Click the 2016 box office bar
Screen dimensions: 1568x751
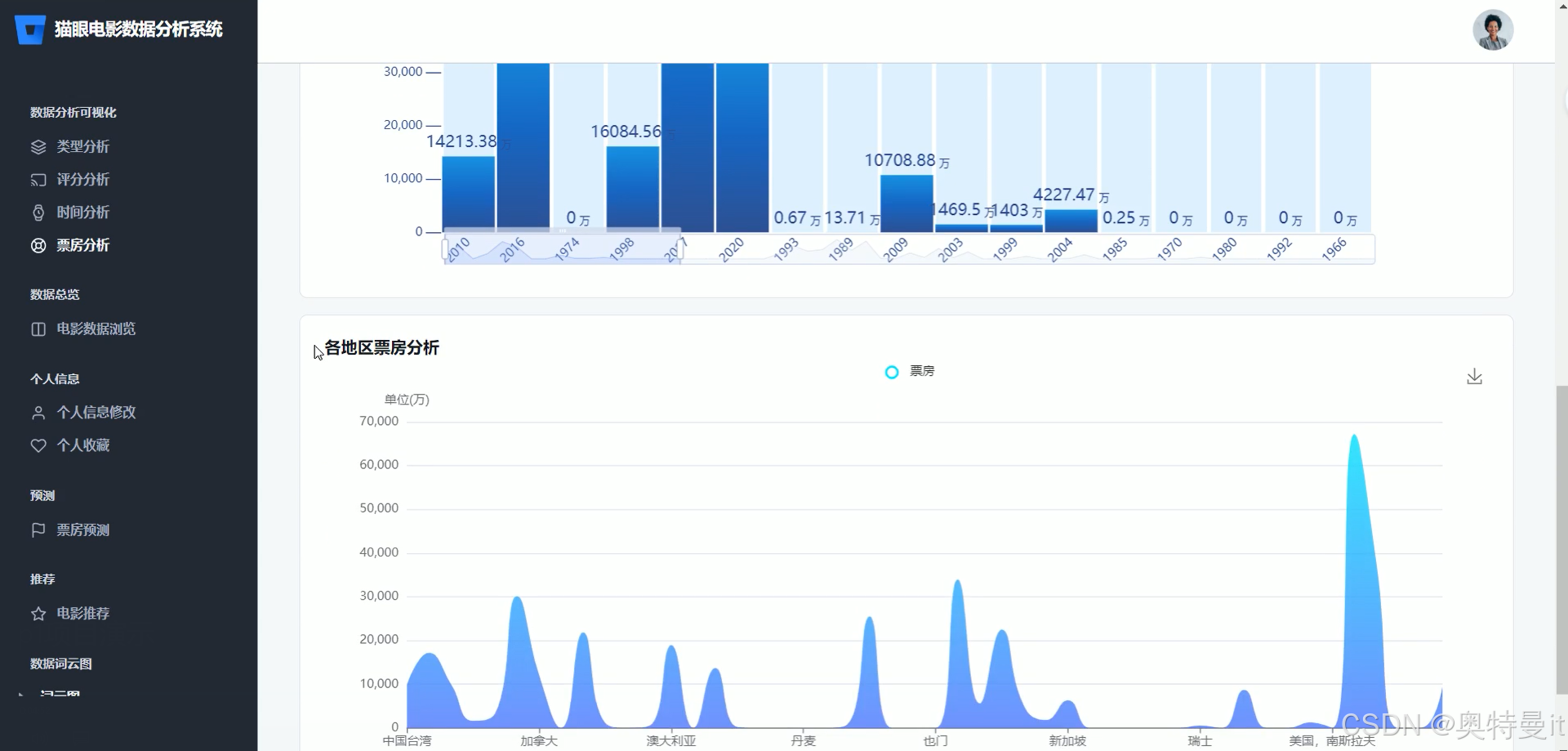[523, 147]
